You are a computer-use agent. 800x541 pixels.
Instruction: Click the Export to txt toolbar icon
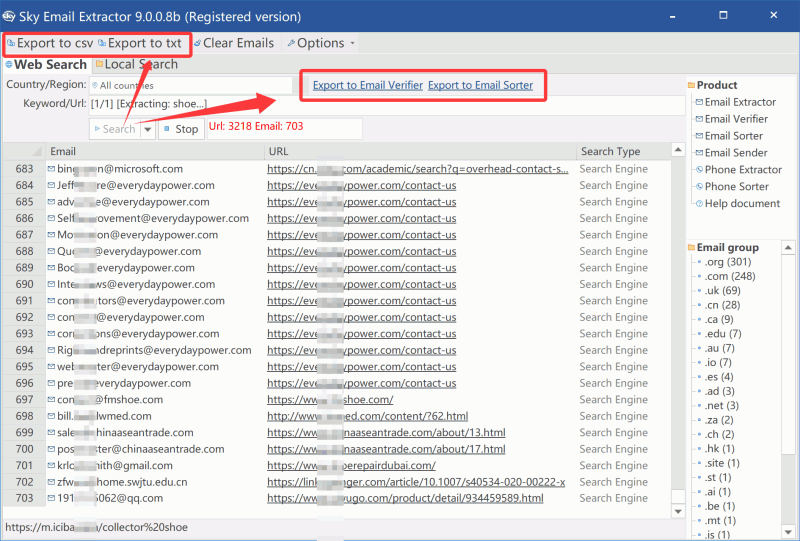139,43
